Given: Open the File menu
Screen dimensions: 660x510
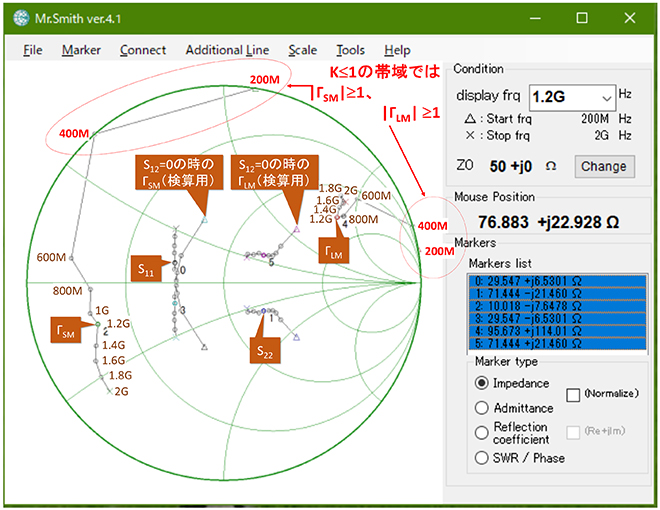Looking at the screenshot, I should tap(33, 50).
